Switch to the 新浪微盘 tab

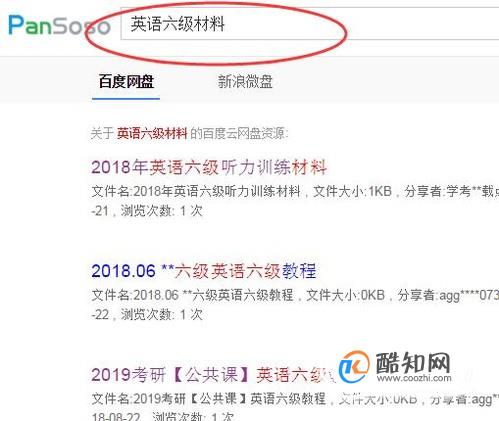pyautogui.click(x=245, y=82)
